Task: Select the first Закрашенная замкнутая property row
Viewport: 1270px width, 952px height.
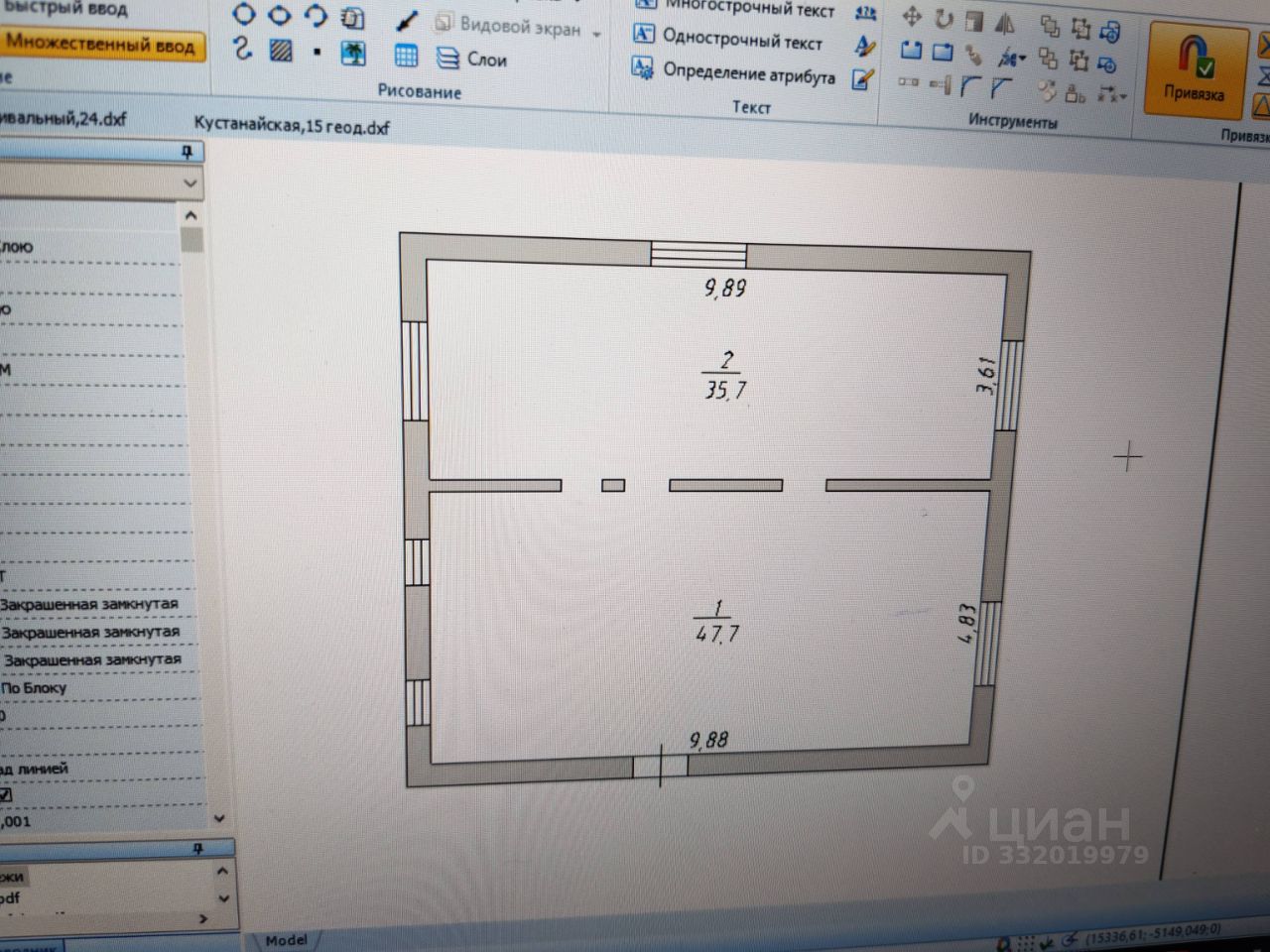Action: point(89,603)
